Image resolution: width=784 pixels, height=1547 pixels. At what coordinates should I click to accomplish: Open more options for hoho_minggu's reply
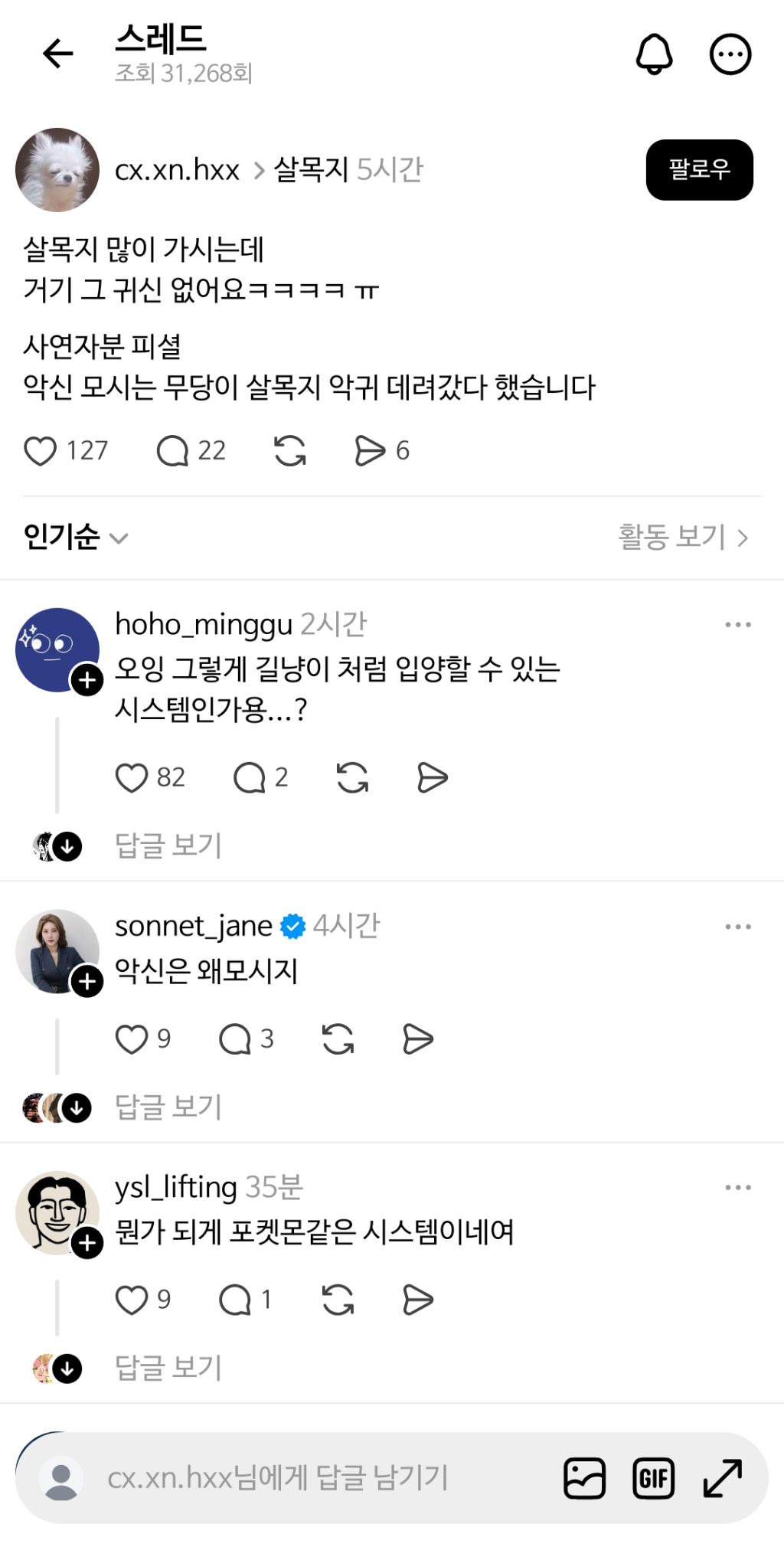(x=737, y=625)
